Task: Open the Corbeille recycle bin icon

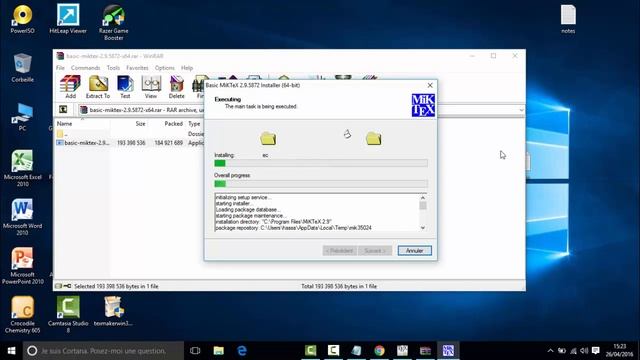Action: pos(22,68)
